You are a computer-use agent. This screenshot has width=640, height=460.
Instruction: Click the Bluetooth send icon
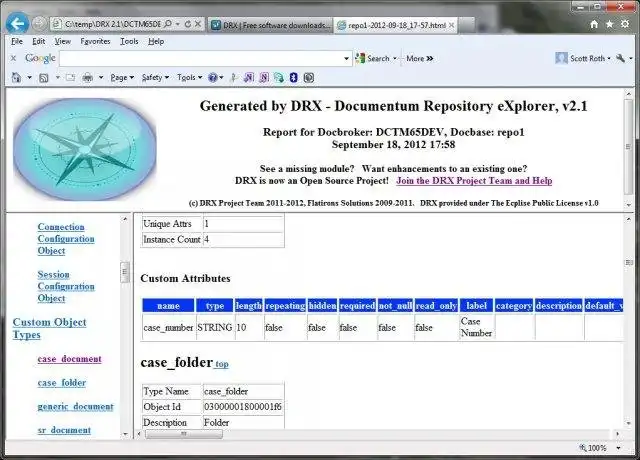[293, 78]
